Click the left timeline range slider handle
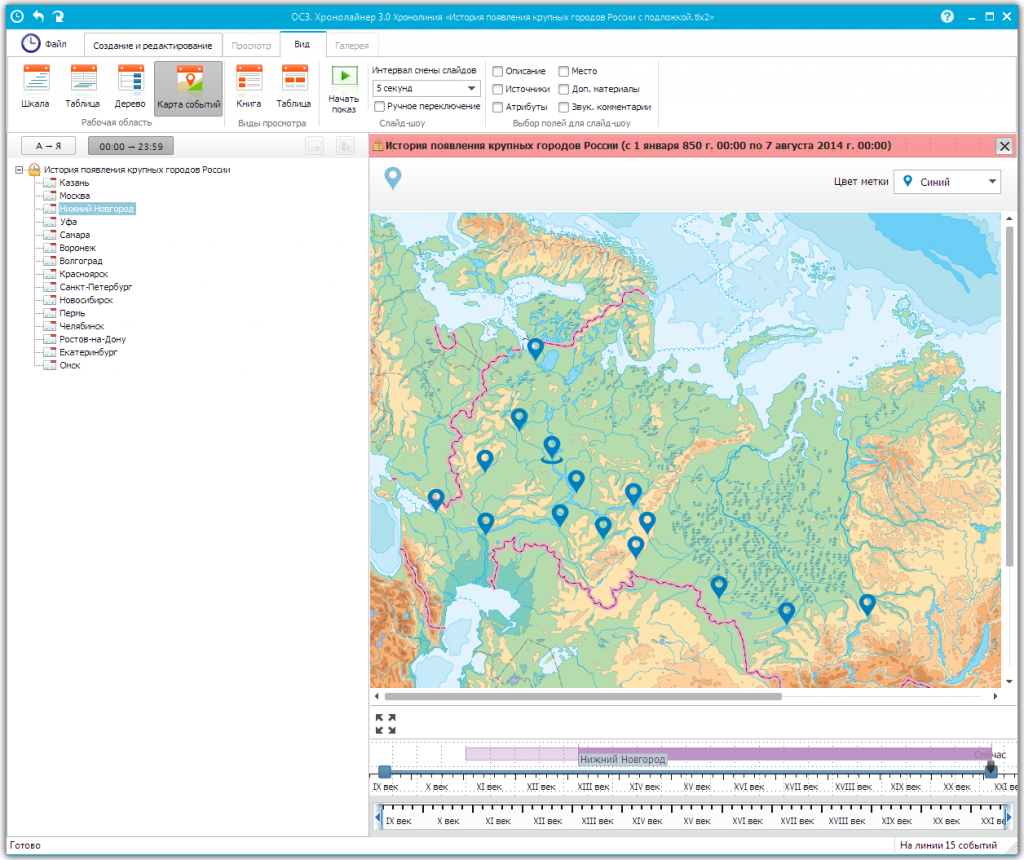1024x860 pixels. pos(385,771)
